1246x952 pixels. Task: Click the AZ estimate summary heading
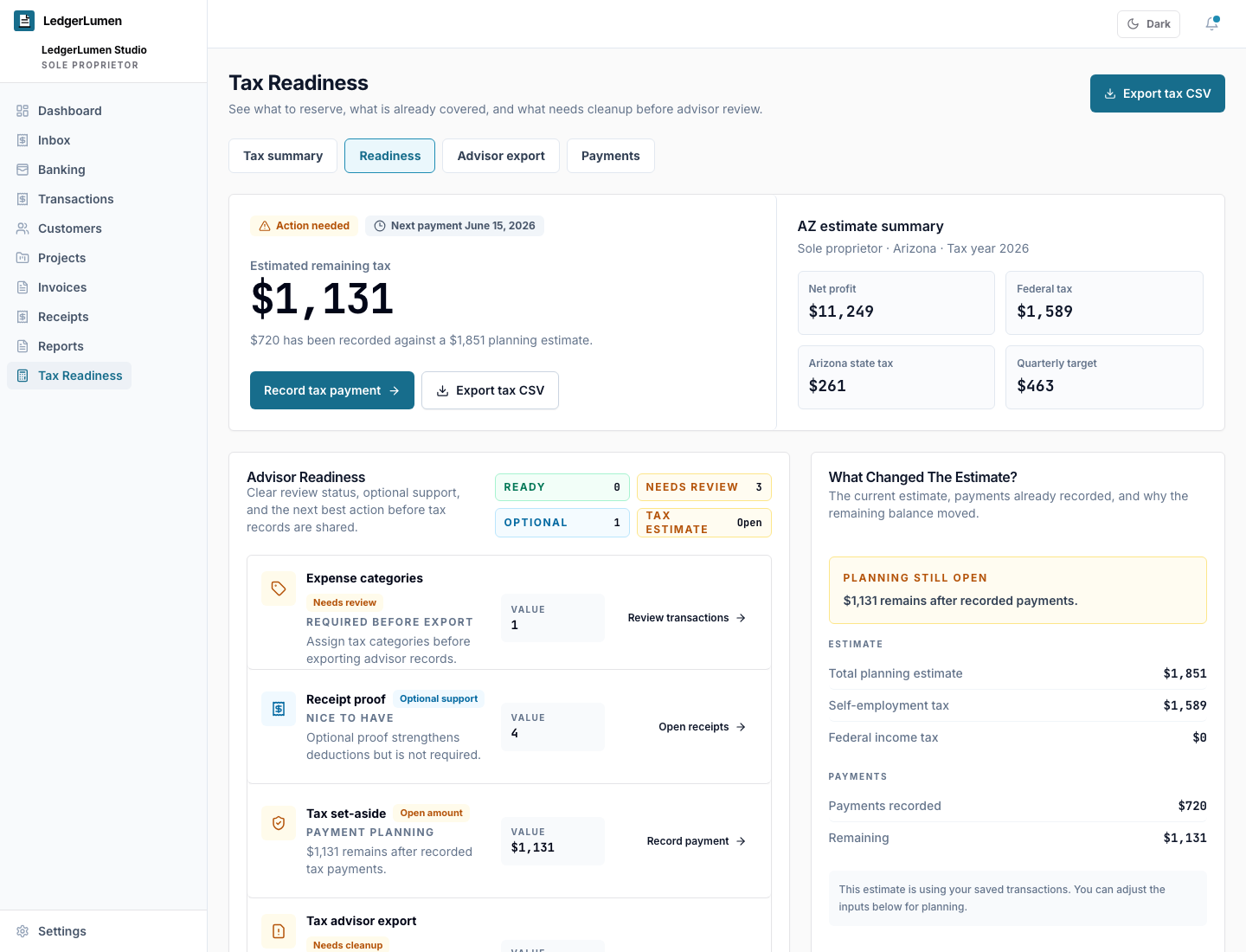[x=870, y=226]
